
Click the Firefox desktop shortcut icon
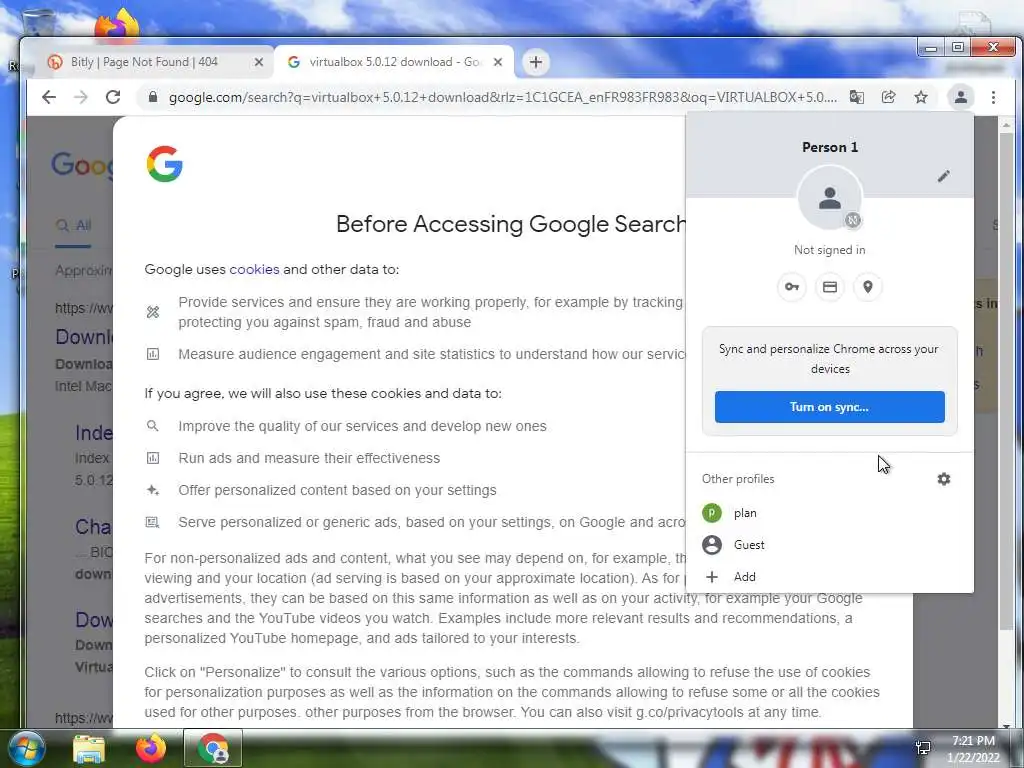pyautogui.click(x=116, y=25)
